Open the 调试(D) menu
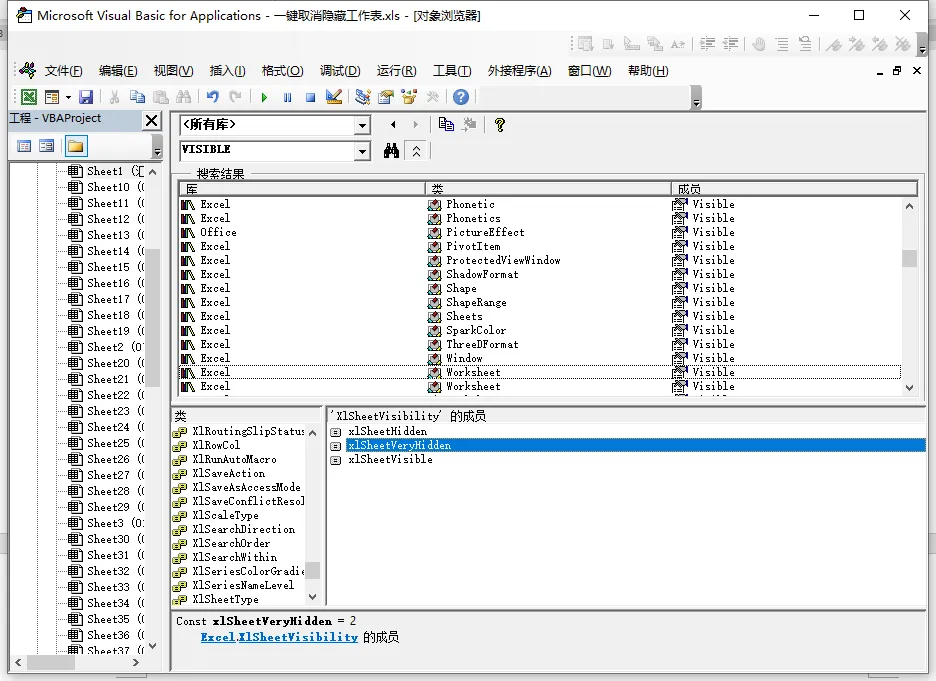Screen dimensions: 936x681 click(x=340, y=71)
